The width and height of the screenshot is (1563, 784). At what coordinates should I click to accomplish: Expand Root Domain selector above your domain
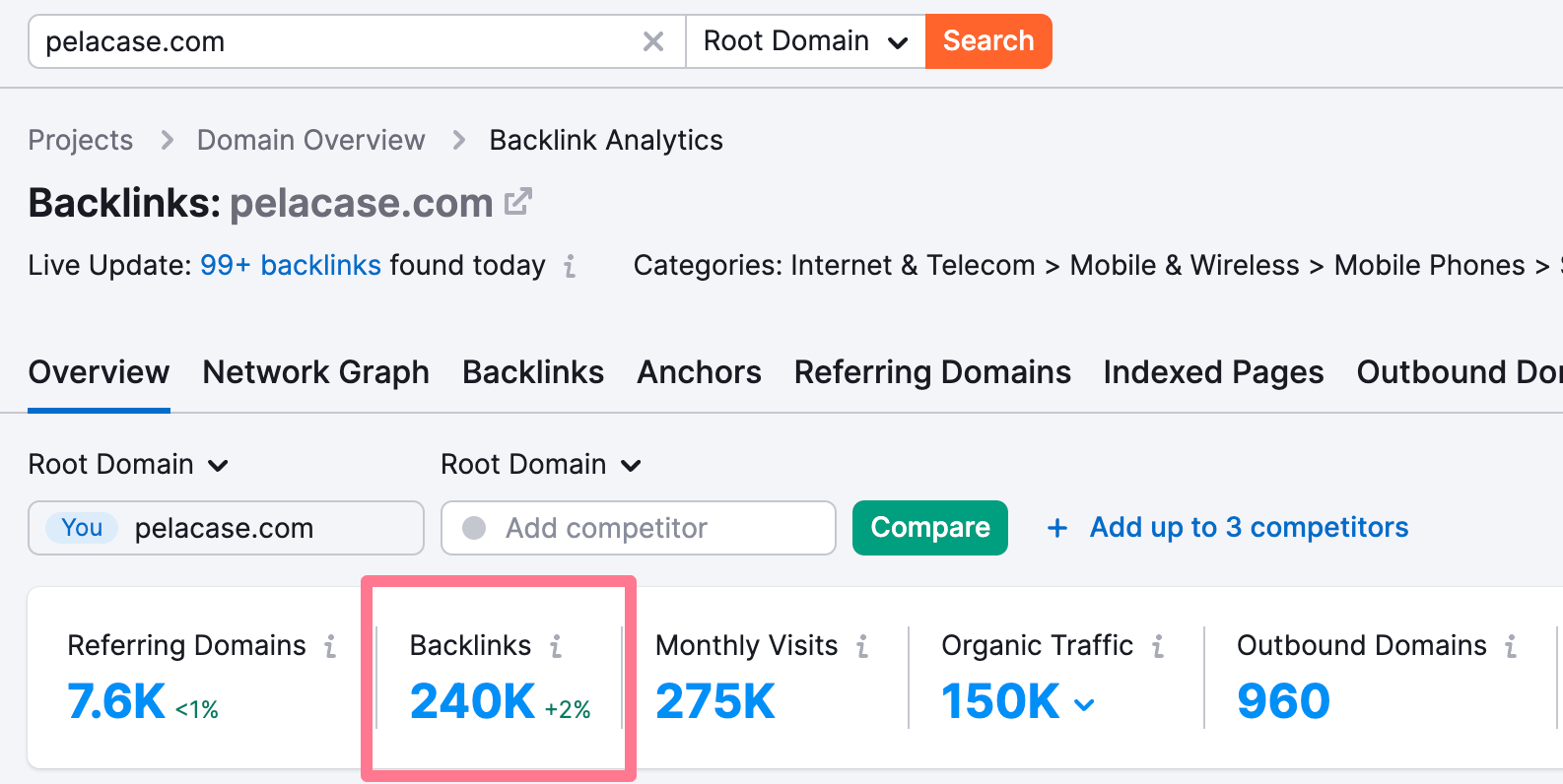[128, 465]
